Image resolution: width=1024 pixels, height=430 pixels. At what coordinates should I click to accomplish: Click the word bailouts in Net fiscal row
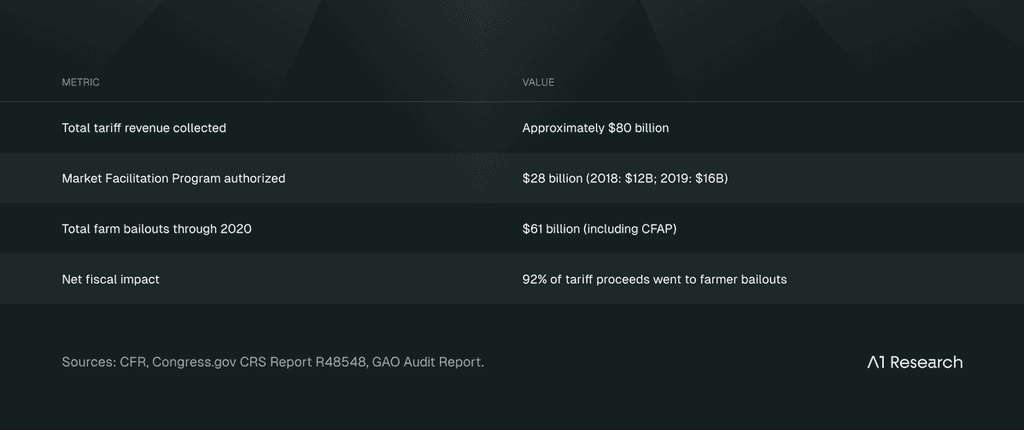pyautogui.click(x=765, y=279)
